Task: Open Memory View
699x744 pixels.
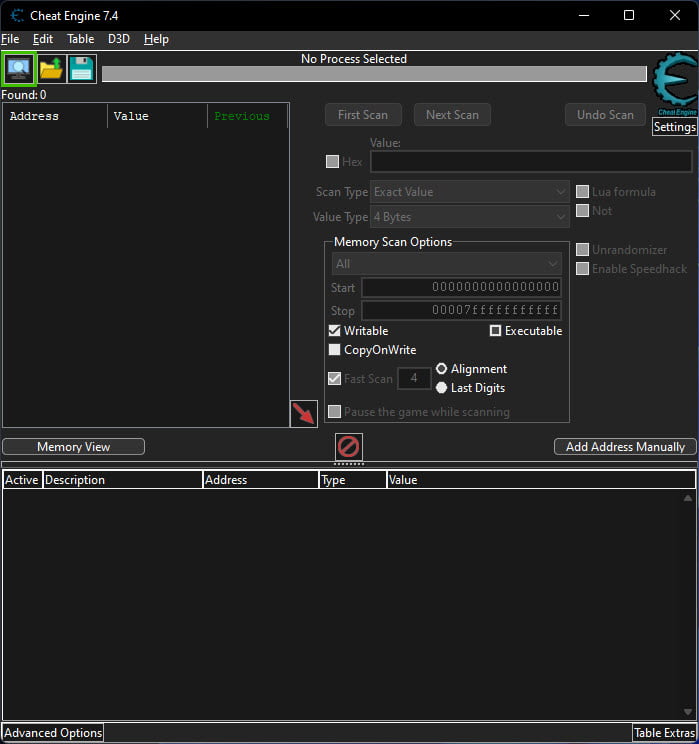Action: pyautogui.click(x=74, y=446)
